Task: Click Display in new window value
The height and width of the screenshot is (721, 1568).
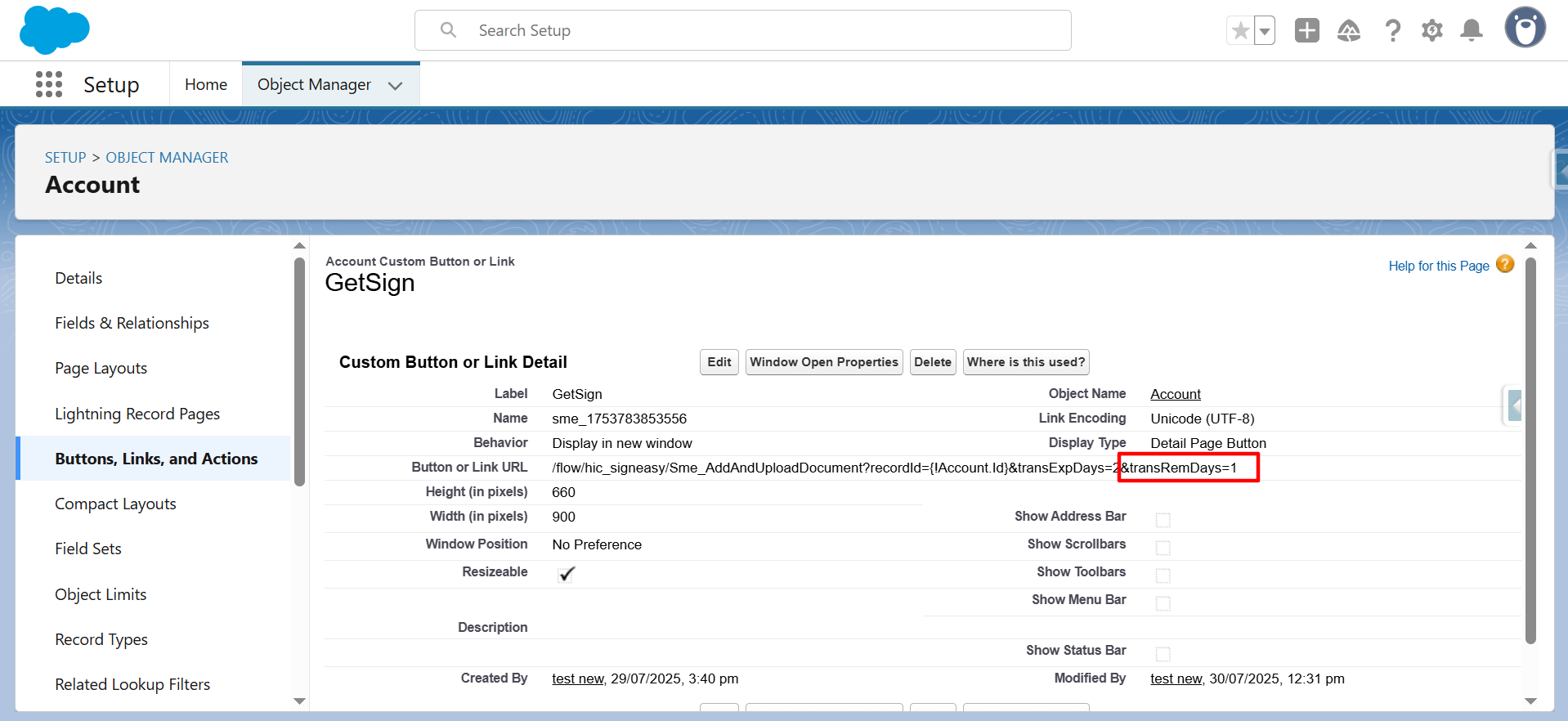Action: click(x=622, y=443)
